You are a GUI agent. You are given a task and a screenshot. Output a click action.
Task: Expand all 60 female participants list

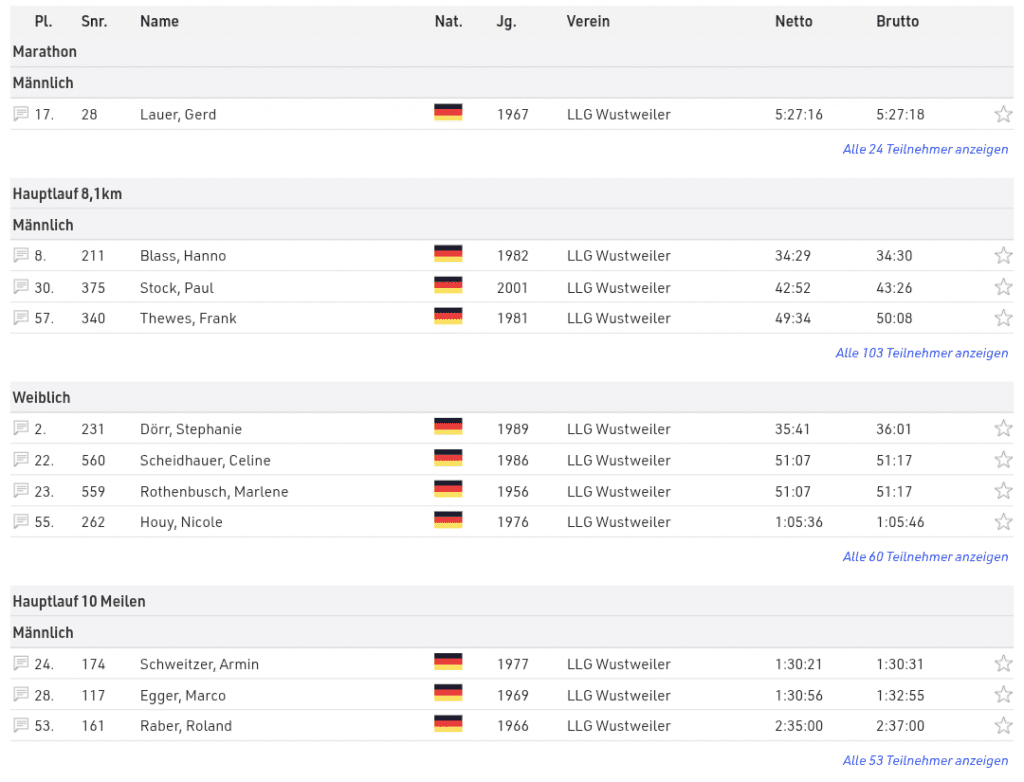(x=925, y=557)
